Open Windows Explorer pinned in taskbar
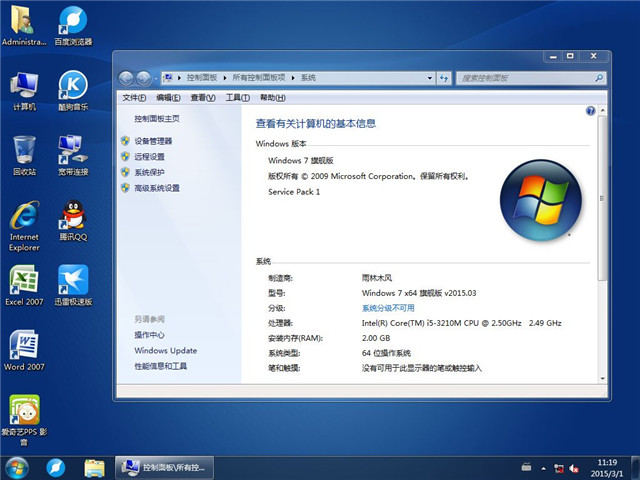The height and width of the screenshot is (480, 640). click(x=94, y=468)
